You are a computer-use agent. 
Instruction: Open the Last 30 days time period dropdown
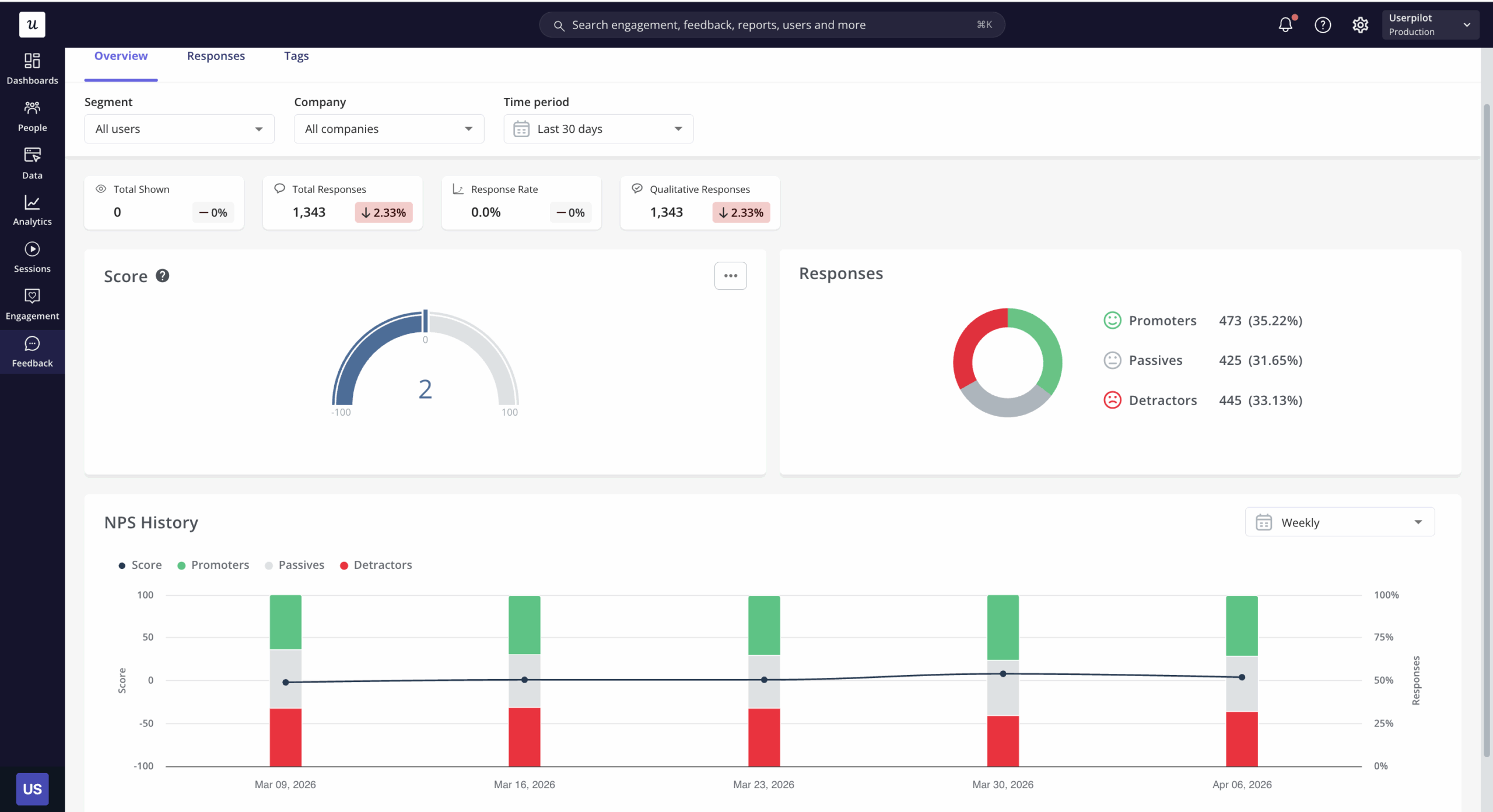coord(598,129)
